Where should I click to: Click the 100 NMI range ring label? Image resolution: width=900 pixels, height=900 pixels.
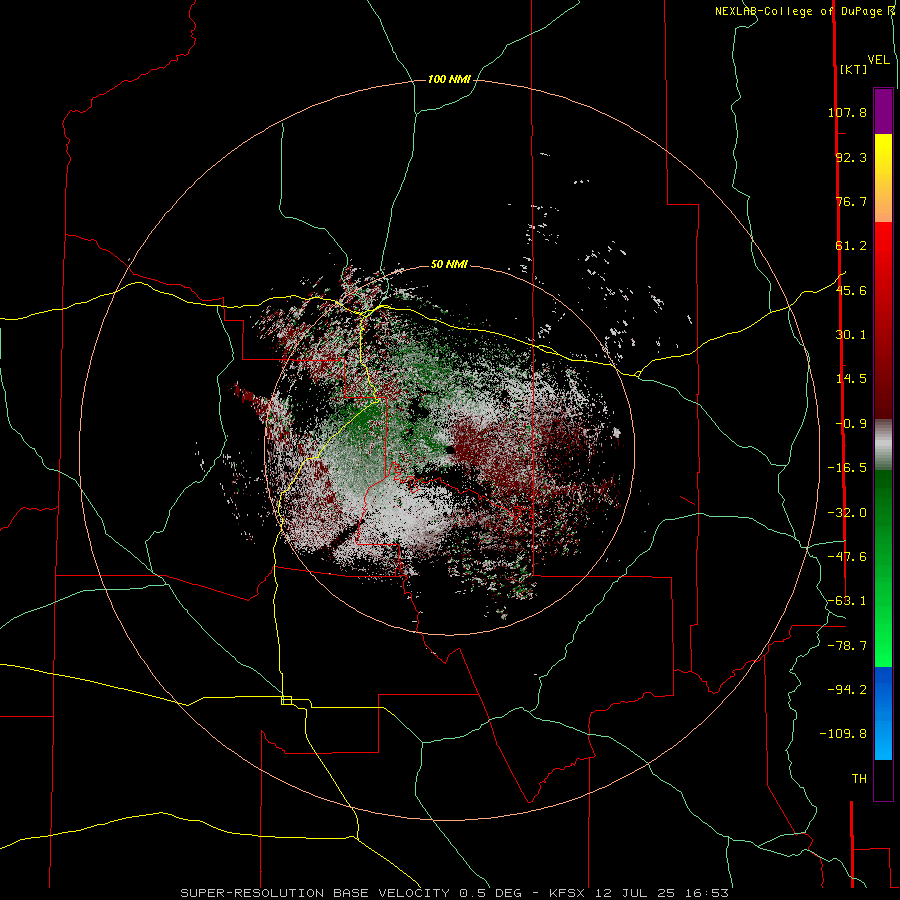(449, 79)
